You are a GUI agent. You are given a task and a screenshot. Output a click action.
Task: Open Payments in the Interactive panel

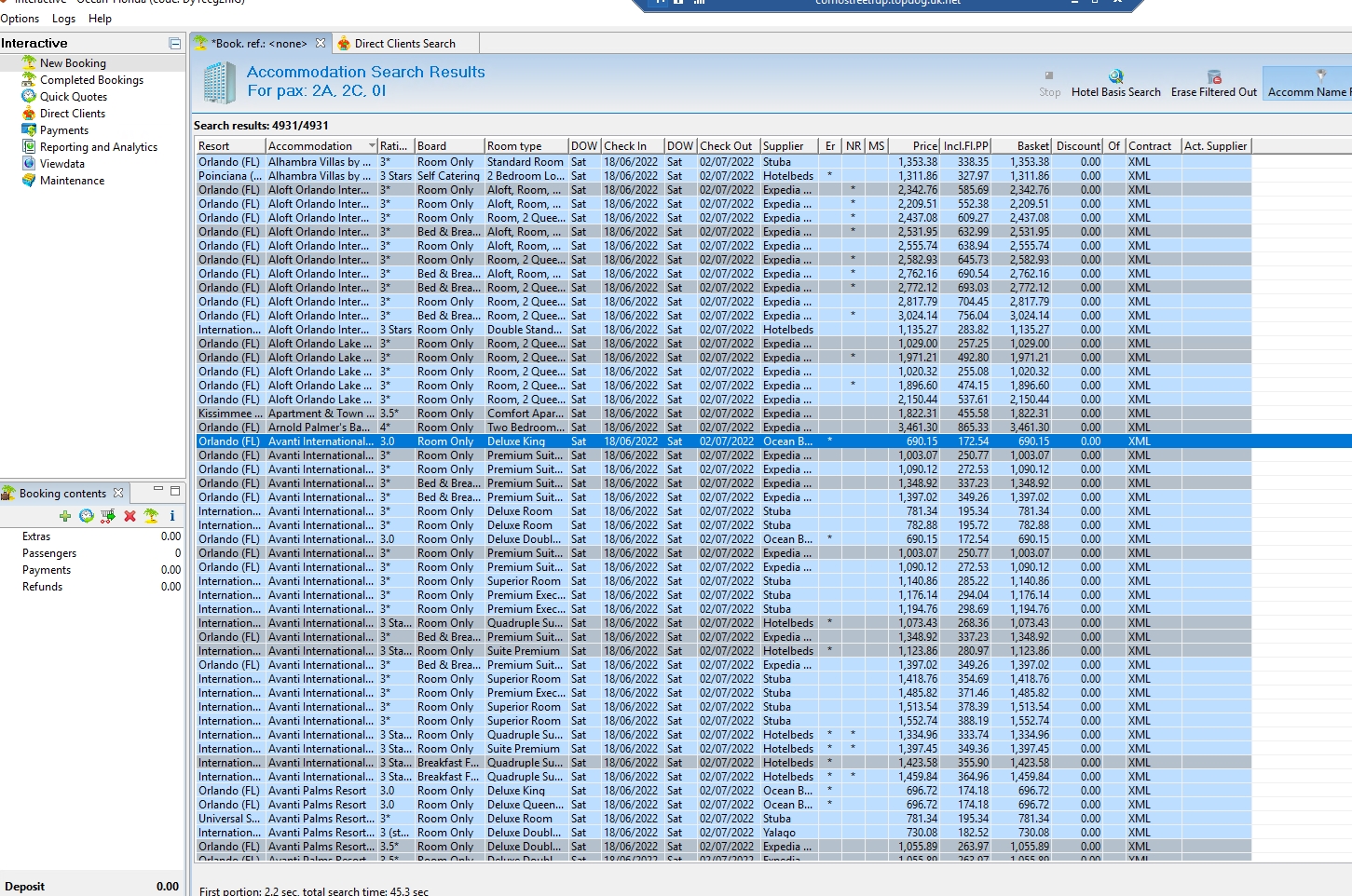[x=64, y=130]
